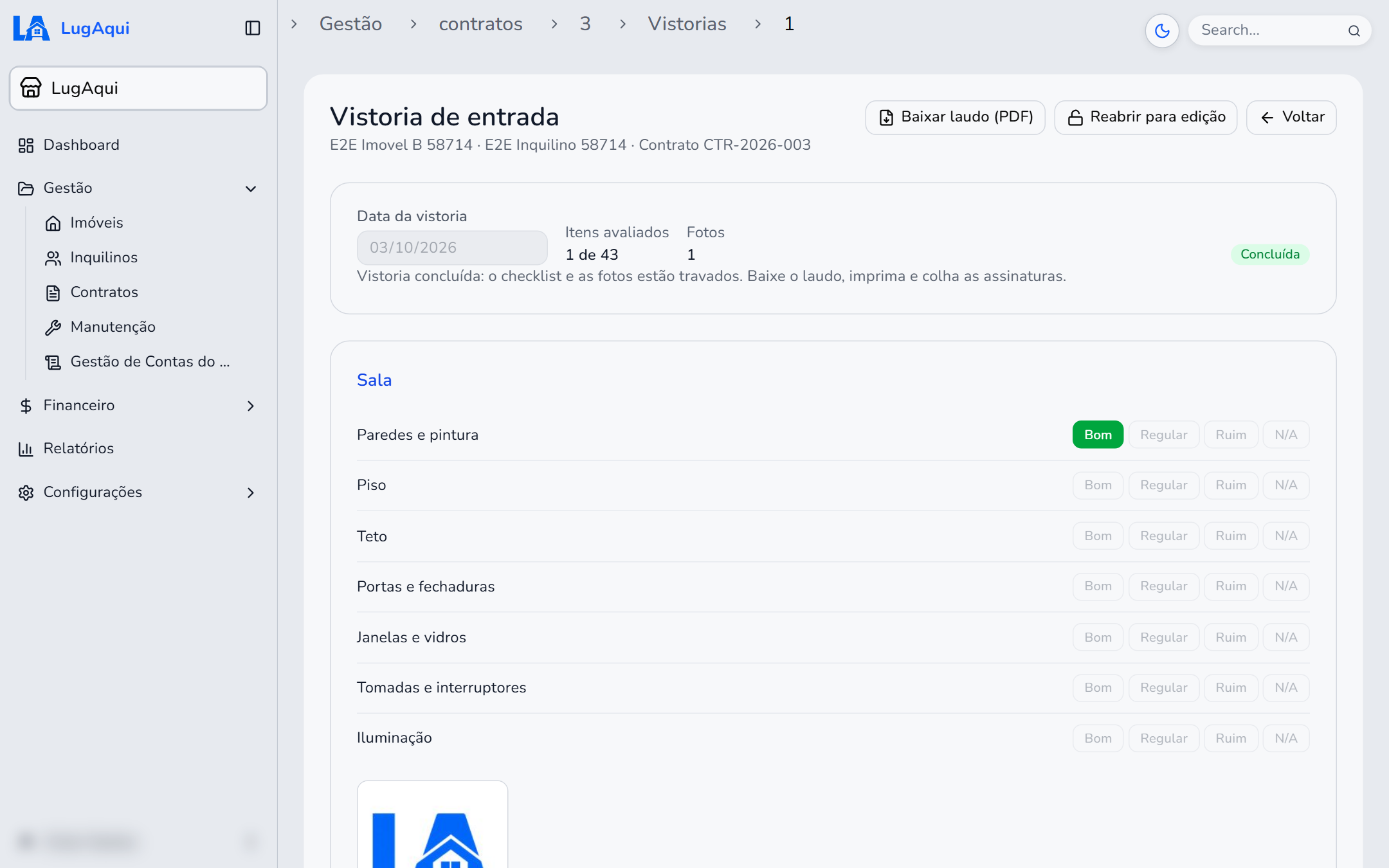The height and width of the screenshot is (868, 1389).
Task: Expand the Configurações menu chevron
Action: tap(251, 493)
